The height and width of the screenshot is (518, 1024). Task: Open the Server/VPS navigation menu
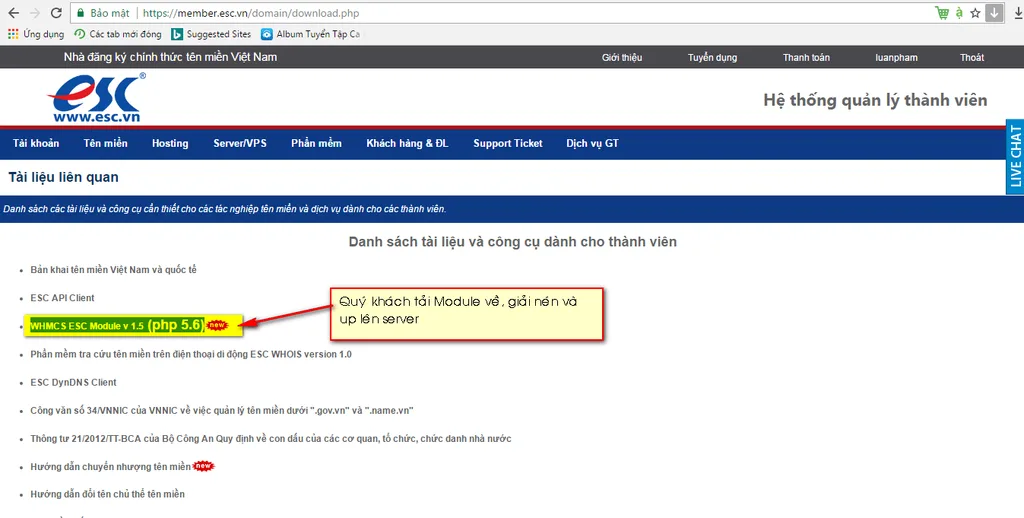[240, 143]
